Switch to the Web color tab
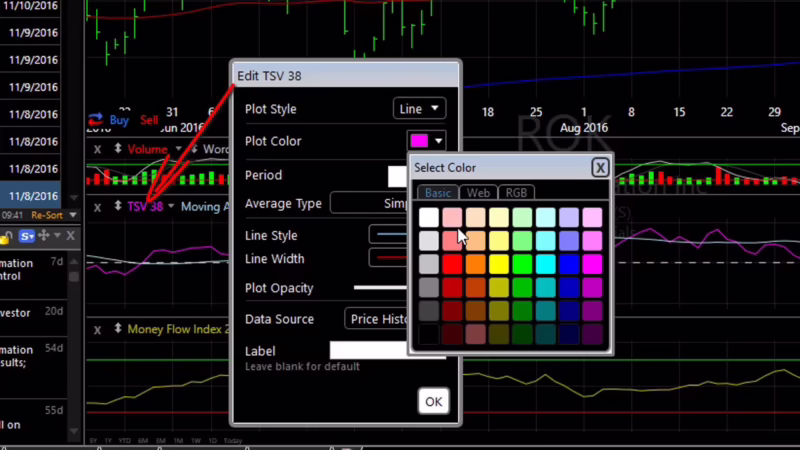Viewport: 800px width, 450px height. [478, 192]
